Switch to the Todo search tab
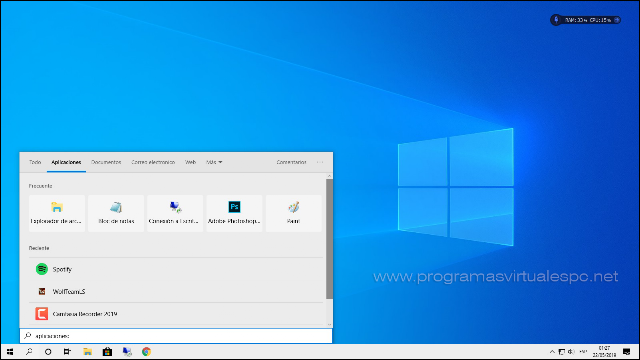The width and height of the screenshot is (640, 360). point(35,162)
